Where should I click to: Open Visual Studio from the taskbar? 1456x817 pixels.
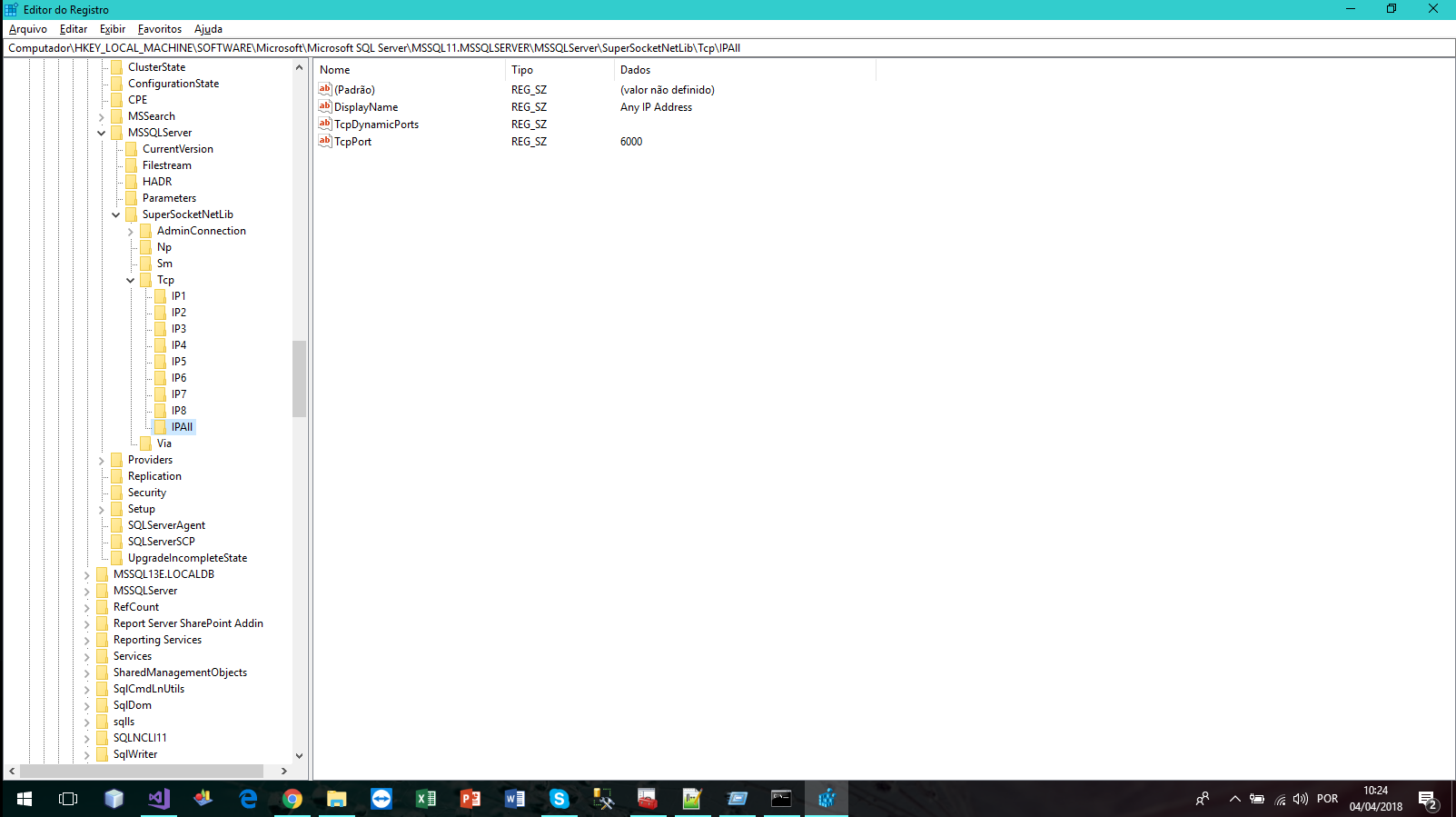[x=159, y=799]
